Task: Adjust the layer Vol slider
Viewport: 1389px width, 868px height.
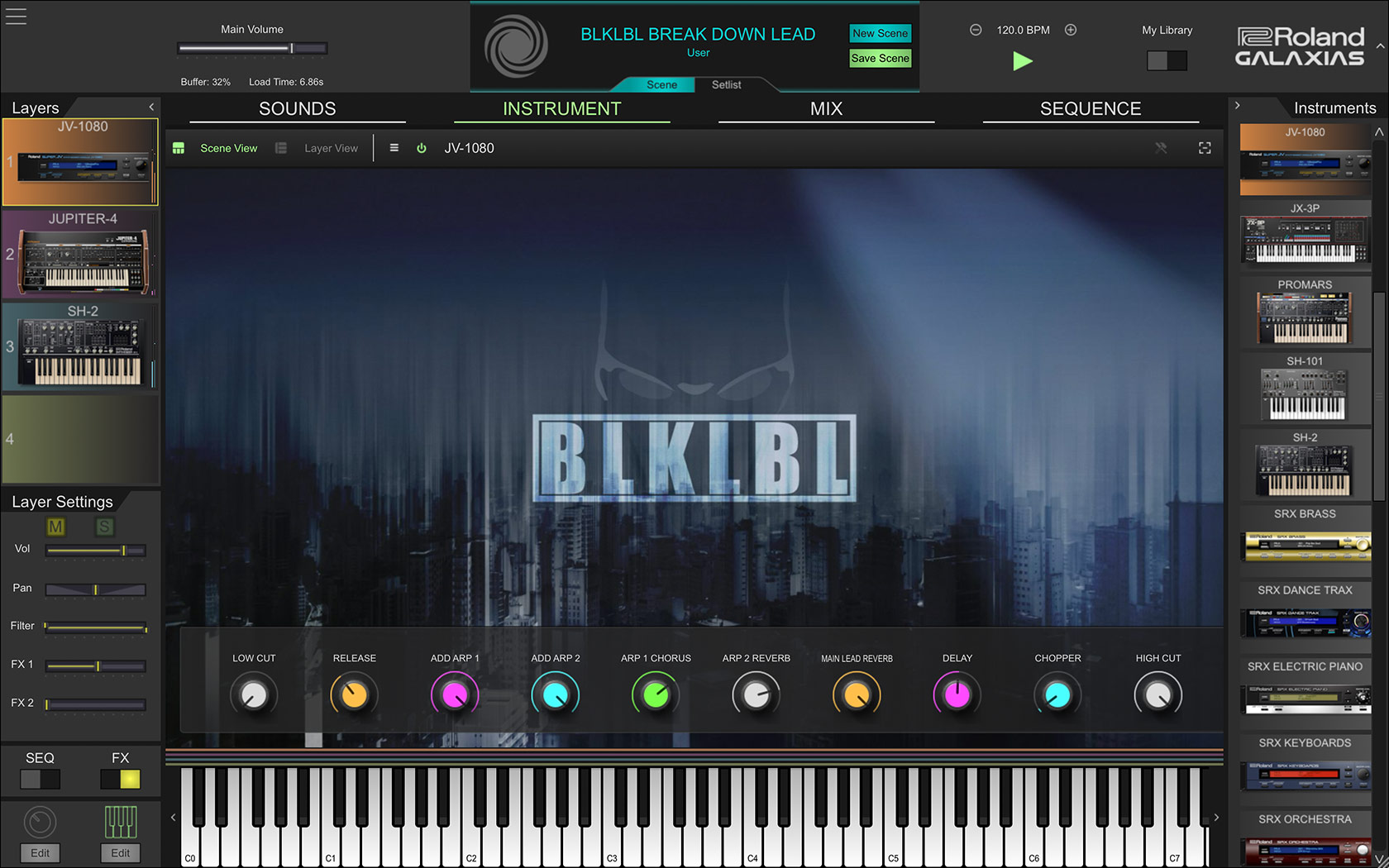Action: 96,551
